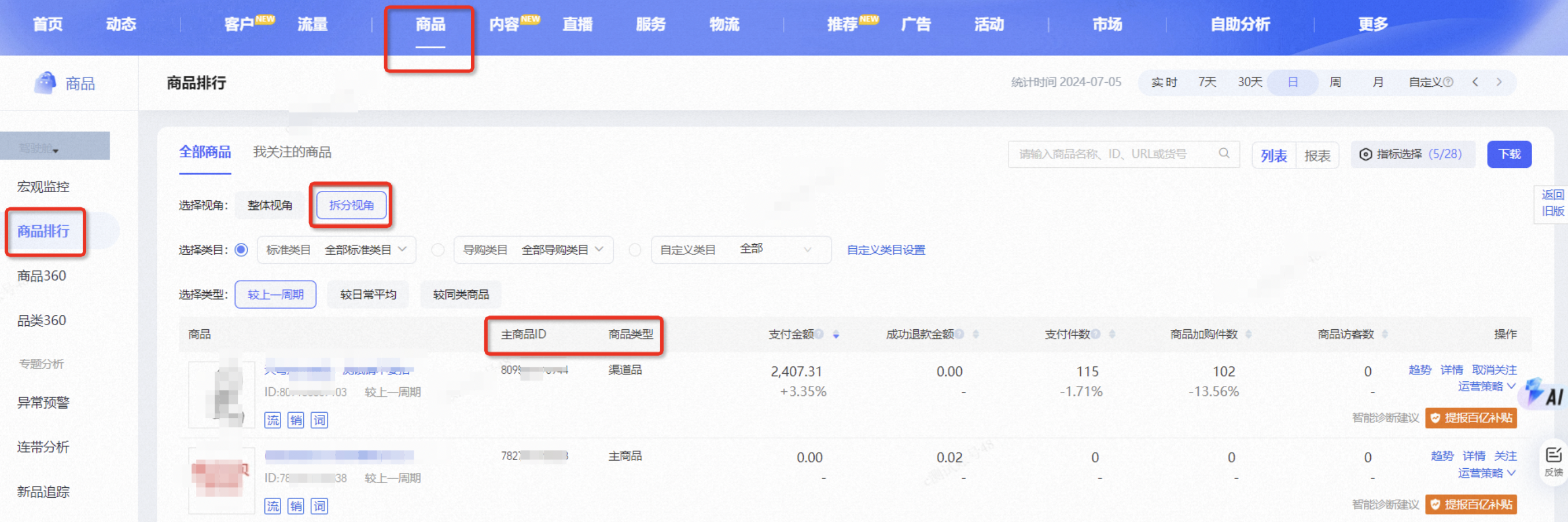This screenshot has width=1568, height=522.
Task: Click help icon beside 自定义
Action: point(1449,82)
